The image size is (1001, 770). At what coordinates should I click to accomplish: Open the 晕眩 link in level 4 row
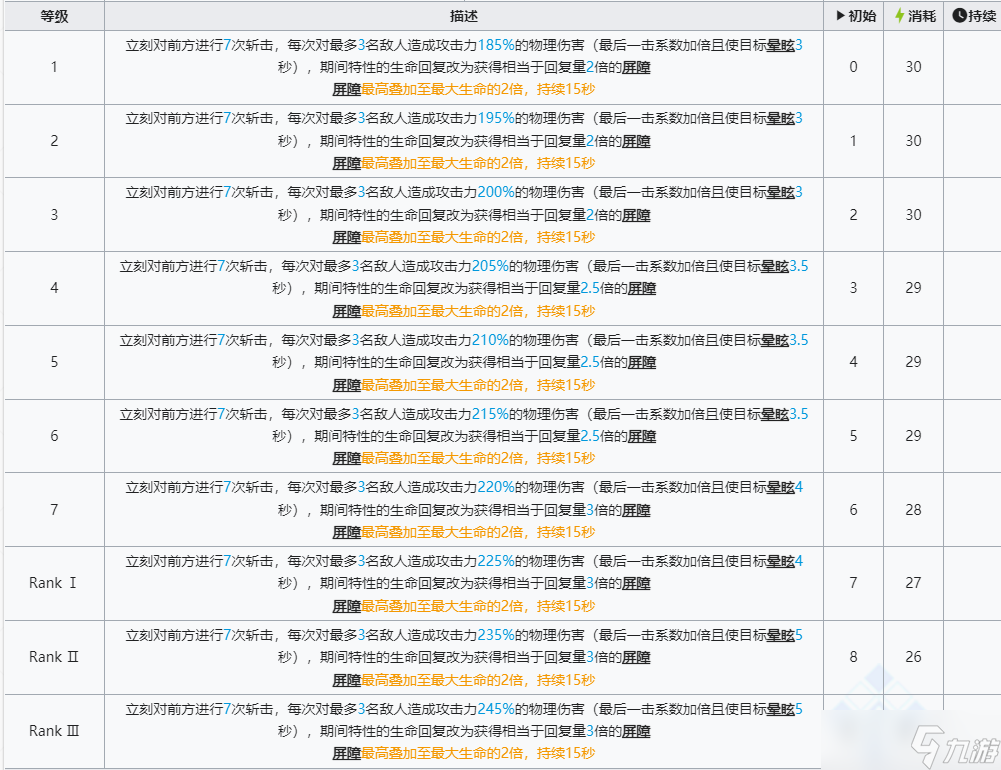tap(774, 266)
